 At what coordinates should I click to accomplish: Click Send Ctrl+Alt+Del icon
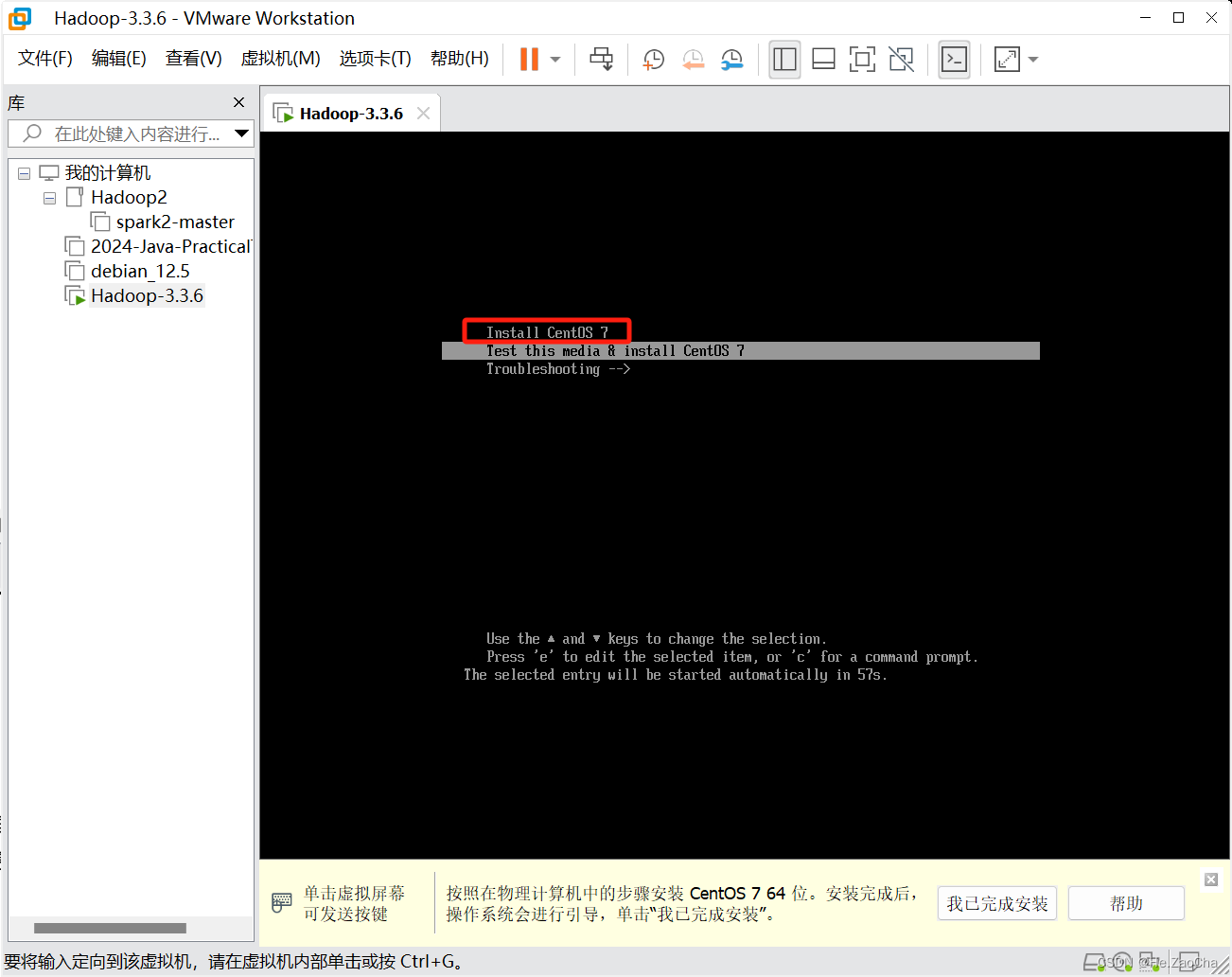tap(601, 60)
